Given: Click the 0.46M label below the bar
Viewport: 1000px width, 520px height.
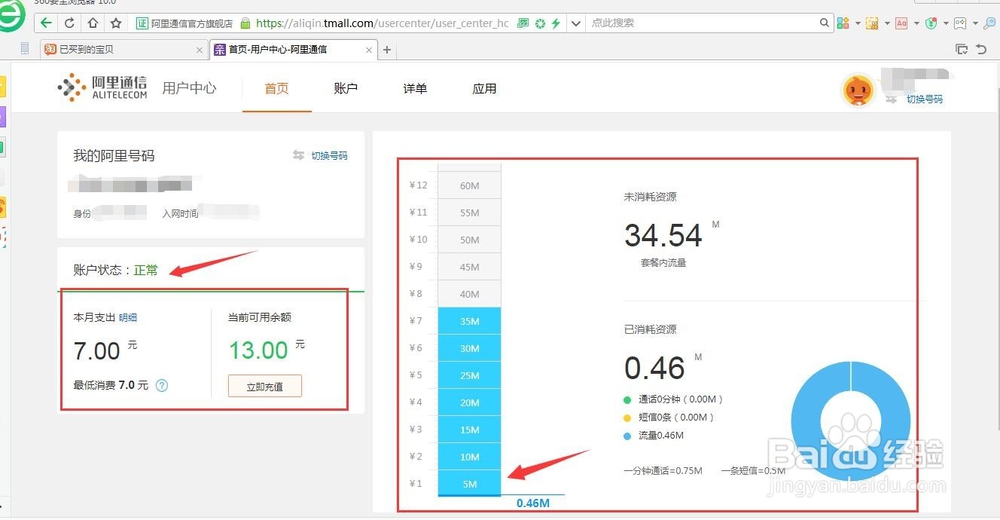Looking at the screenshot, I should coord(533,503).
